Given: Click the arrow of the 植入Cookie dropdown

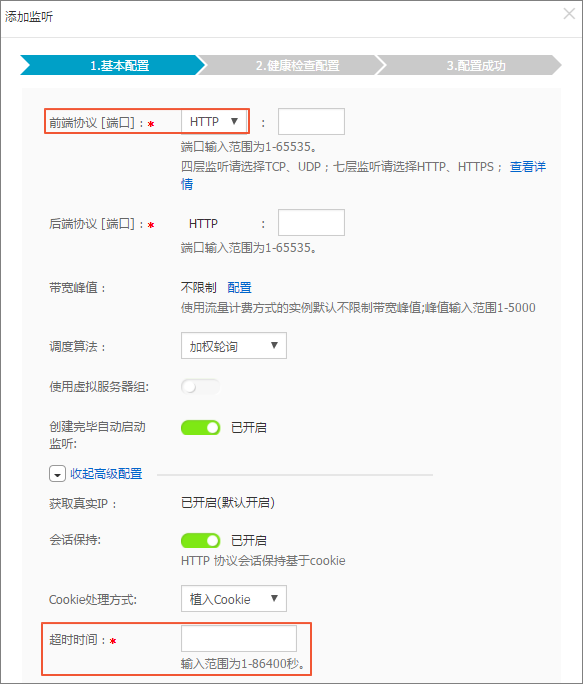Looking at the screenshot, I should tap(274, 598).
